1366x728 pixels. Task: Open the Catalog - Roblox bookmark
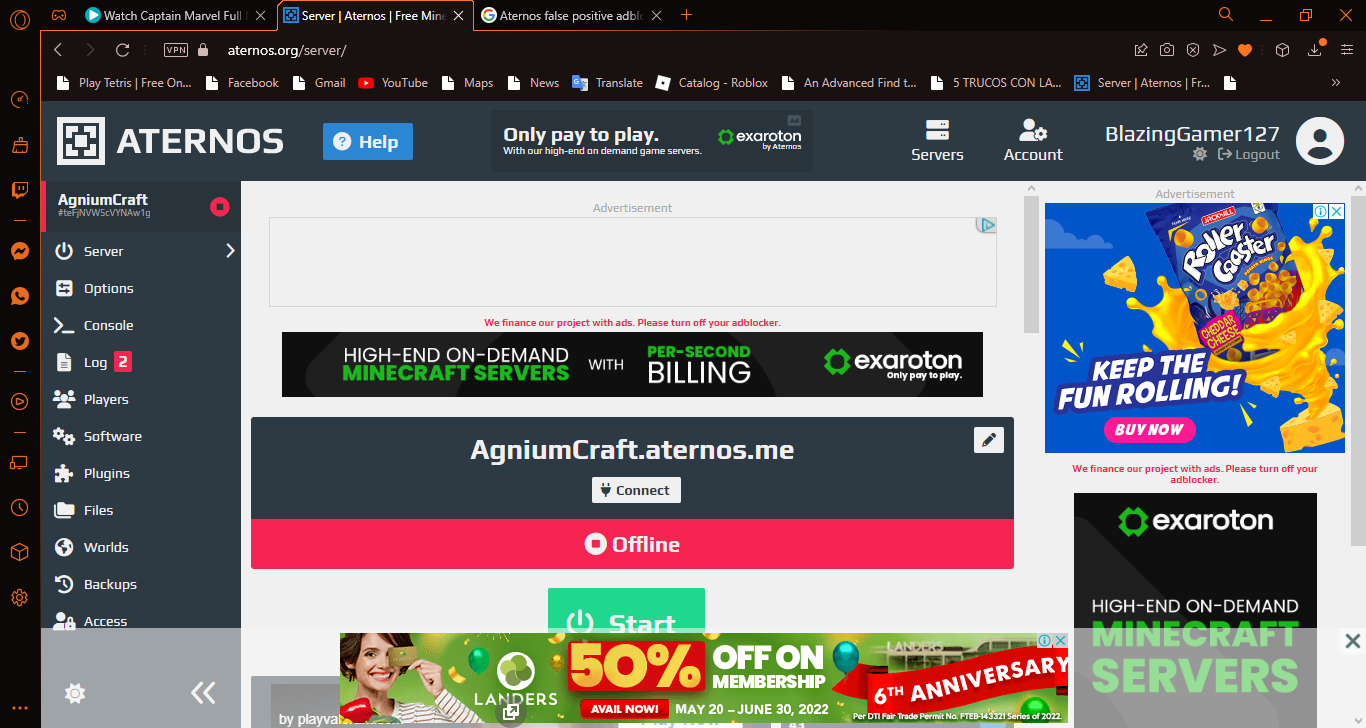click(711, 83)
